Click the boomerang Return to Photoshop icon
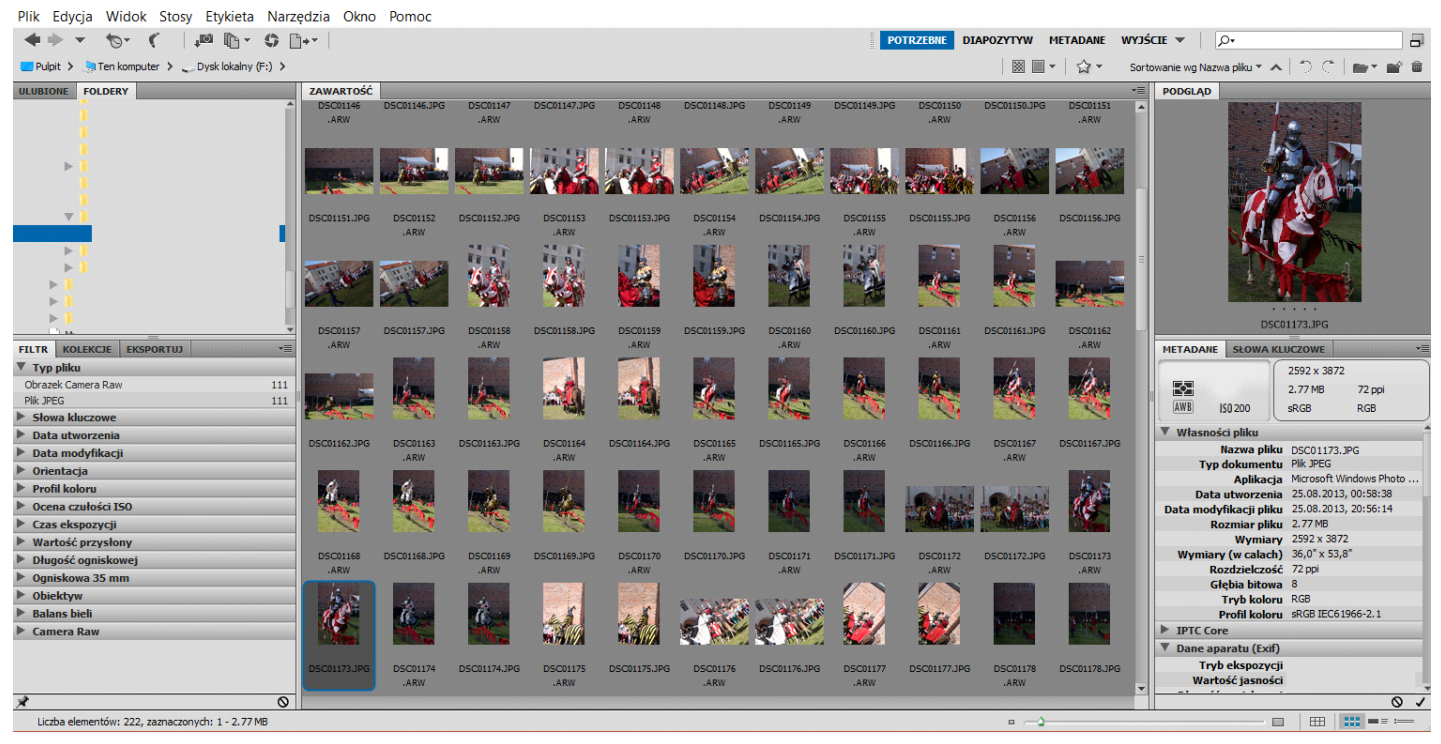This screenshot has height=744, width=1441. point(153,41)
